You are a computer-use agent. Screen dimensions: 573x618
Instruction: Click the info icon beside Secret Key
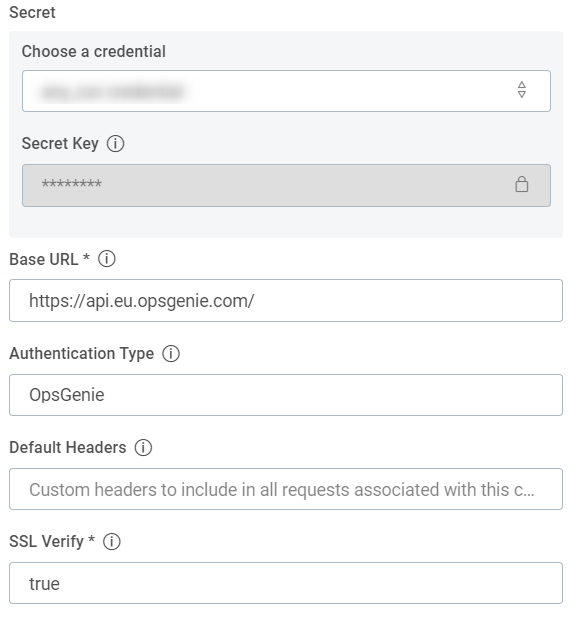(x=115, y=143)
